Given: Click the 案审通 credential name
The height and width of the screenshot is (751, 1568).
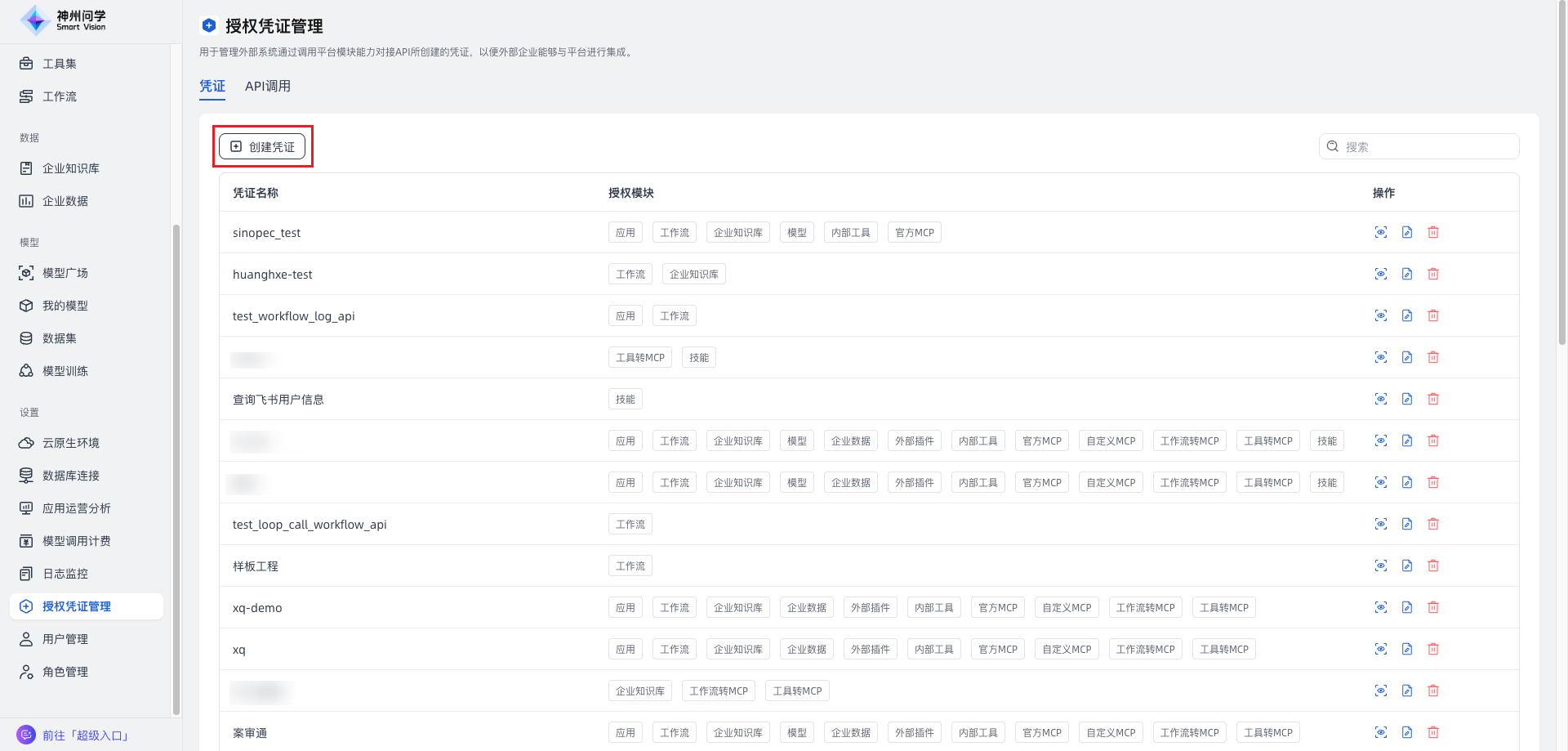Looking at the screenshot, I should pos(250,733).
